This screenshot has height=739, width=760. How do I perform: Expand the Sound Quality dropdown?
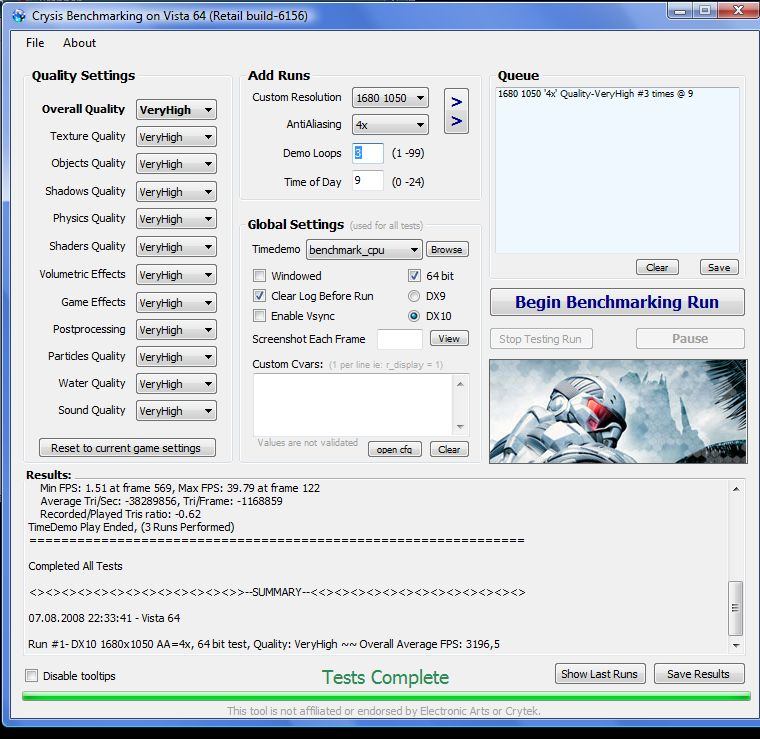(176, 411)
